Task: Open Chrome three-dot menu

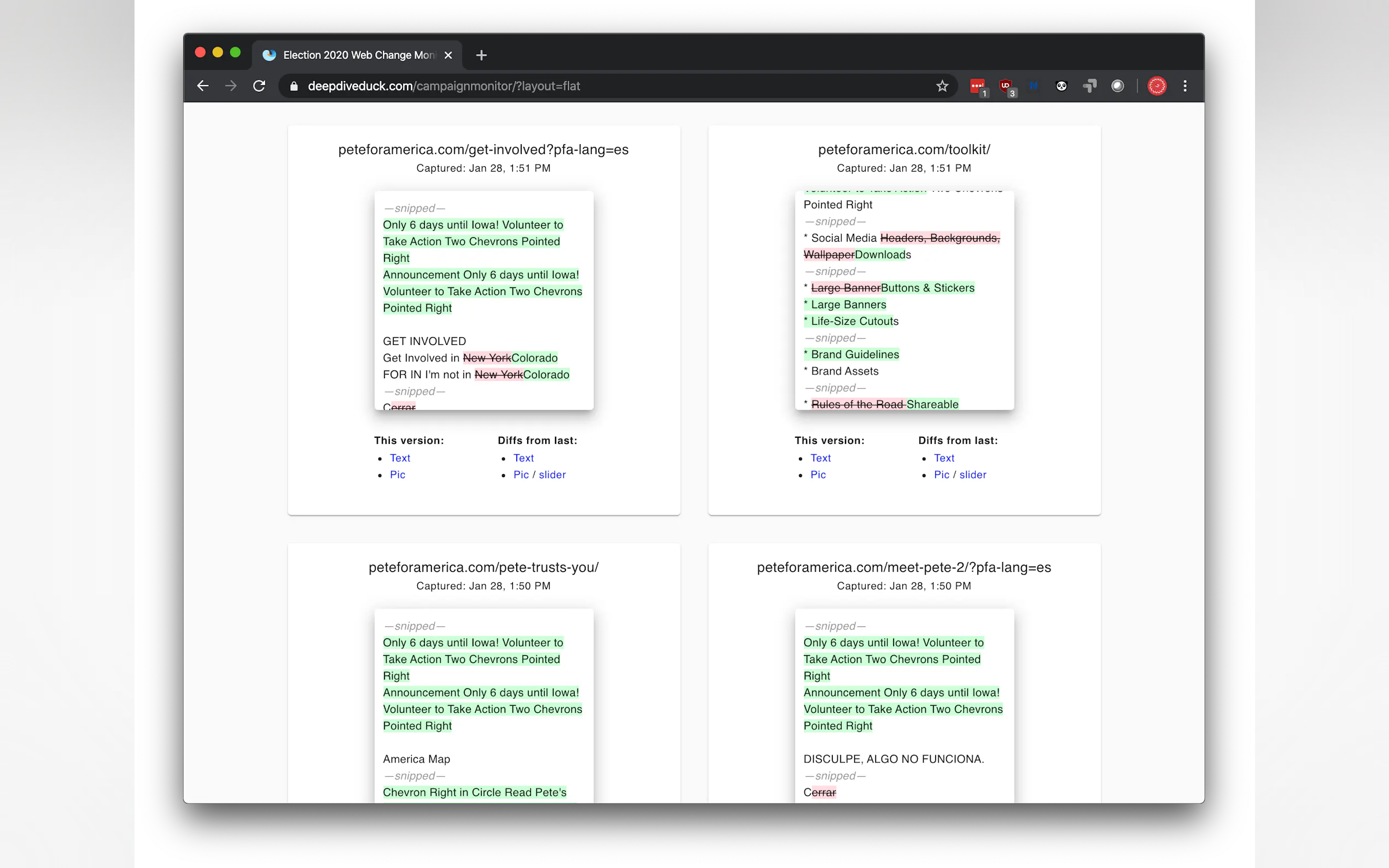Action: pyautogui.click(x=1184, y=86)
